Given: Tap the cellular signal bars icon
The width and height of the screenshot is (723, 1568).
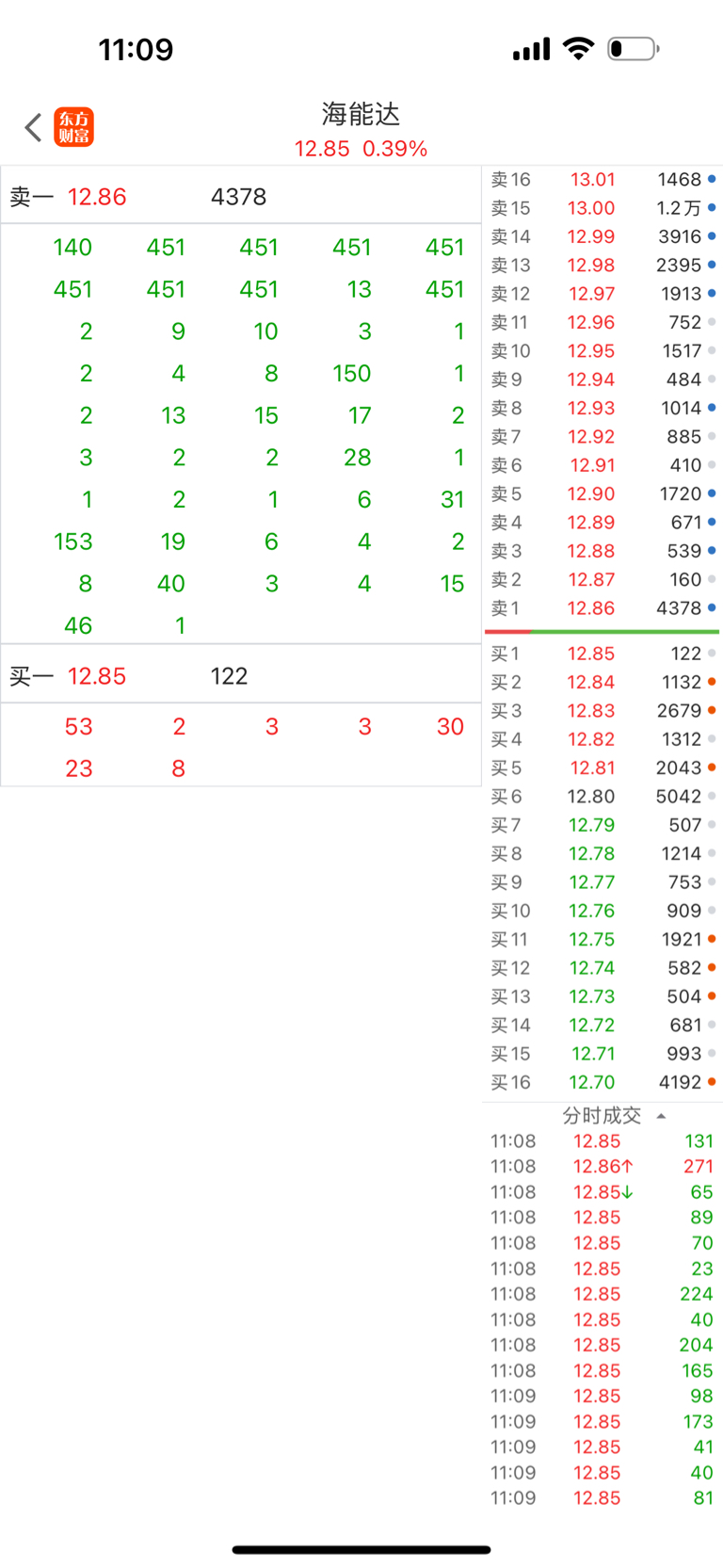Looking at the screenshot, I should (x=531, y=49).
